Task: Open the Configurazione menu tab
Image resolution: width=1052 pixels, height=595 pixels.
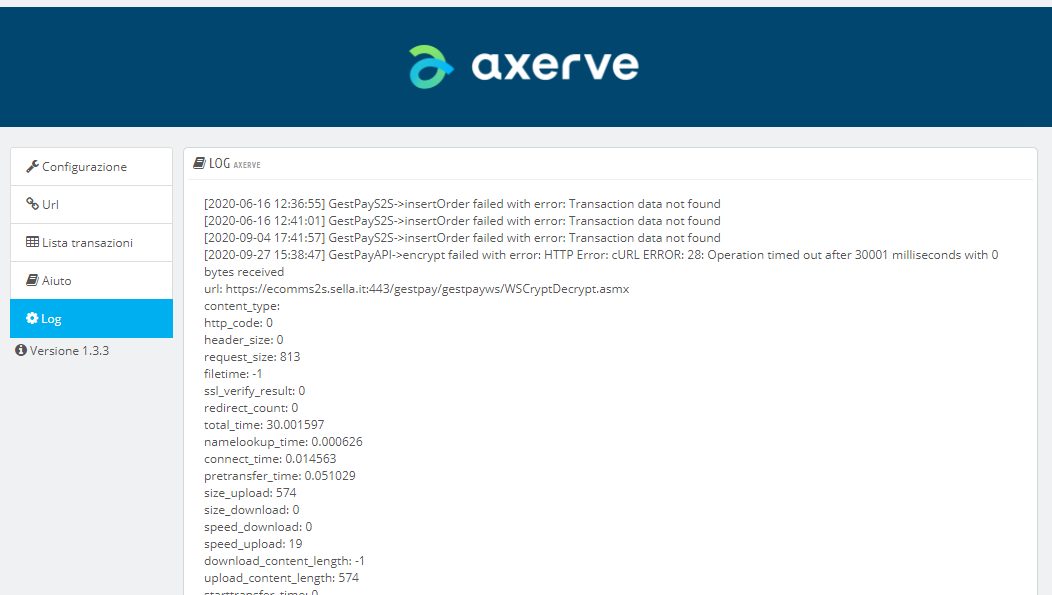Action: click(91, 166)
